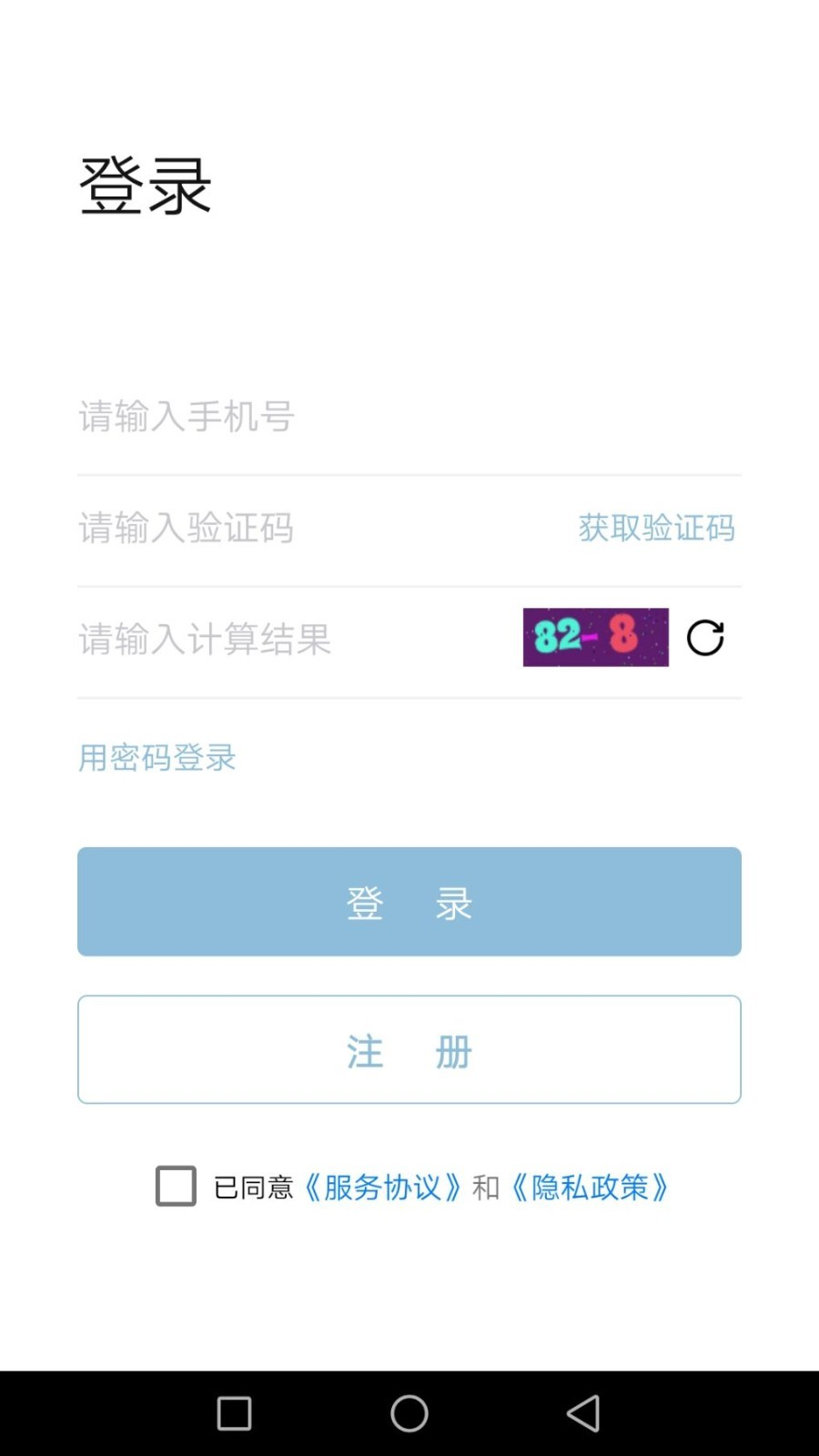
Task: View the 隐私政策 privacy policy
Action: coord(590,1186)
